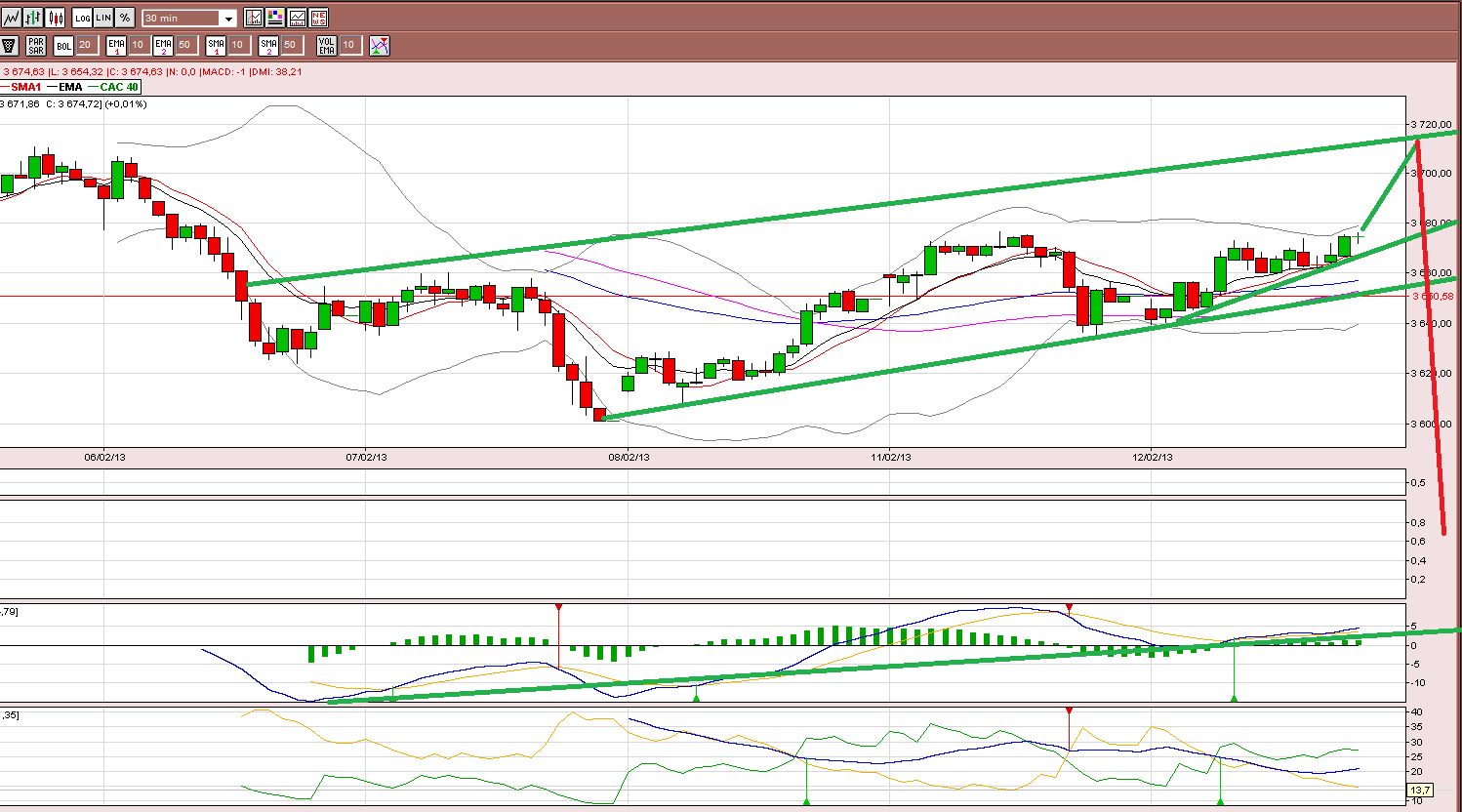Click the indicator panel chart icon
1462x812 pixels.
297,18
